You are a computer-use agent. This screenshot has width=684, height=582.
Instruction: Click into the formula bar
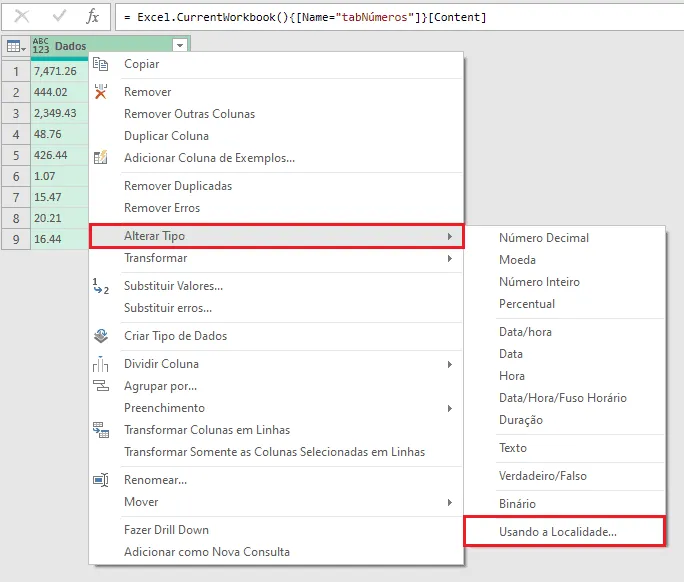399,17
